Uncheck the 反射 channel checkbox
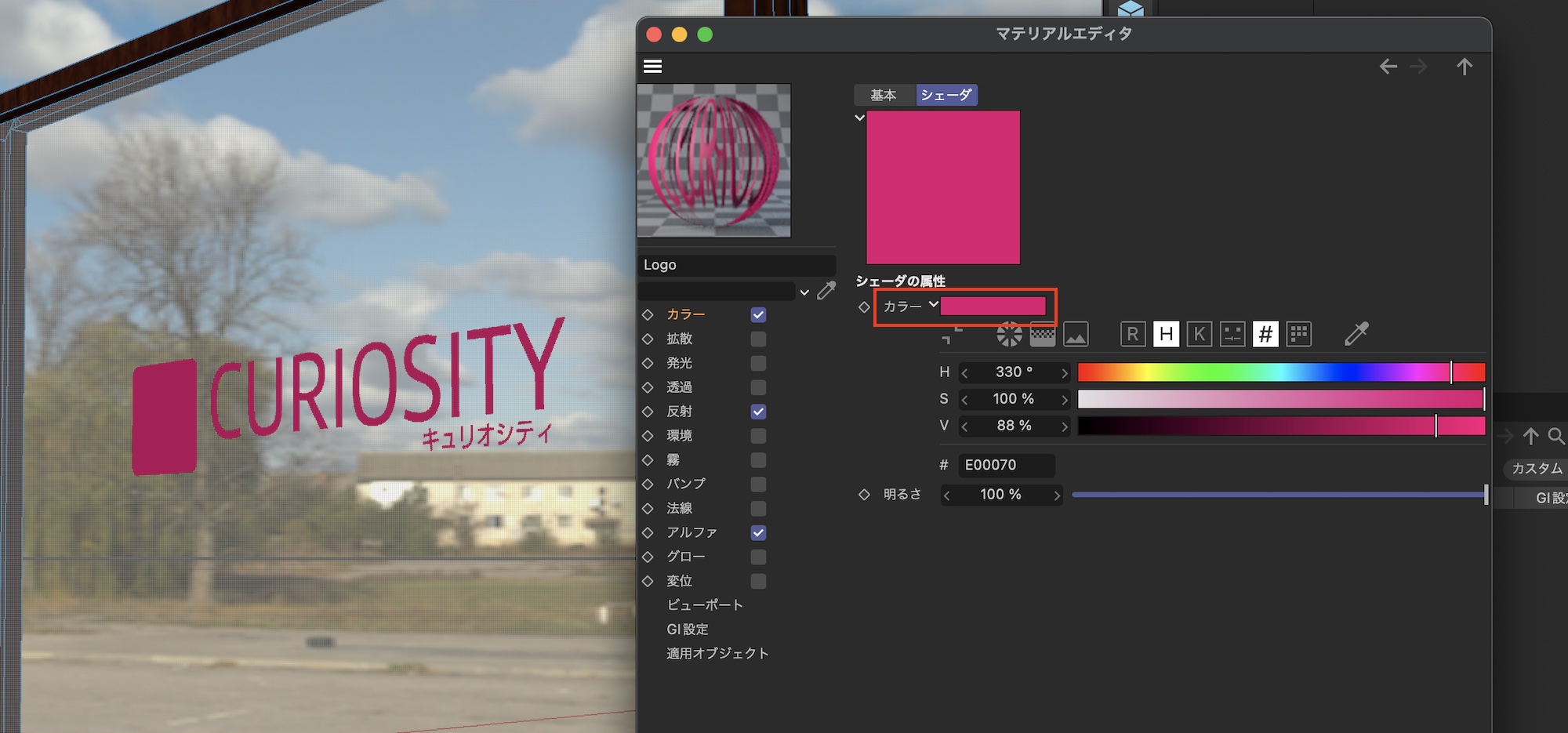Screen dimensions: 1568x733 tap(758, 412)
